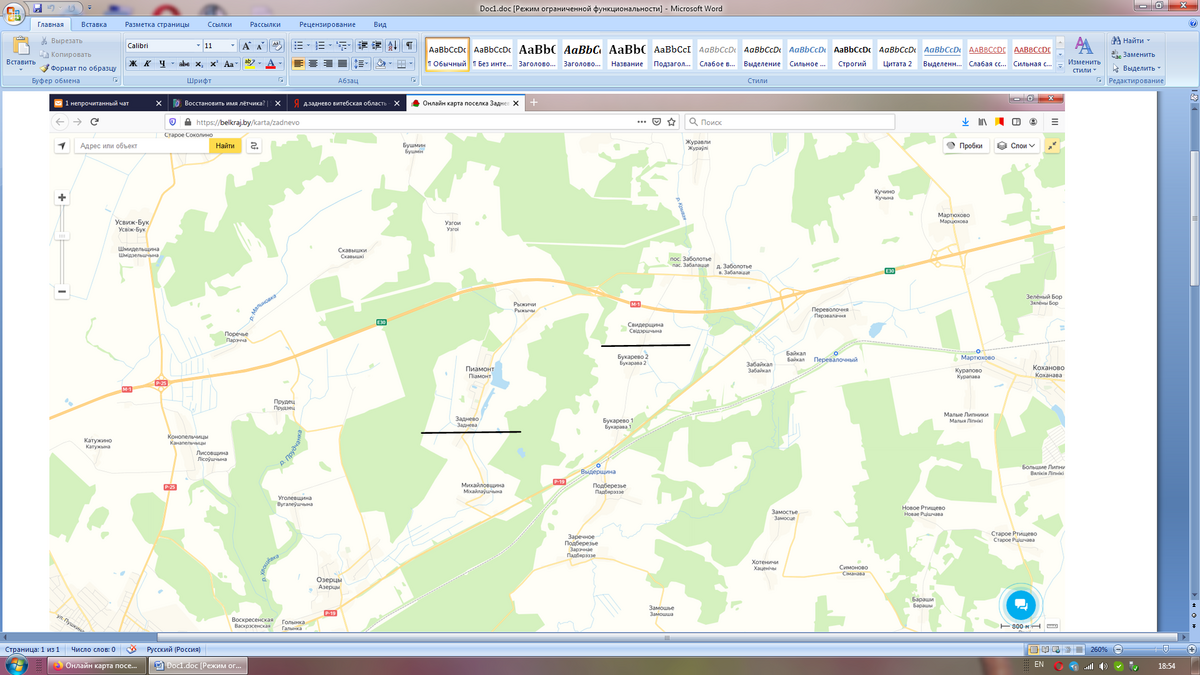Apply paragraph shading with the paint bucket
The width and height of the screenshot is (1200, 675).
(x=380, y=63)
